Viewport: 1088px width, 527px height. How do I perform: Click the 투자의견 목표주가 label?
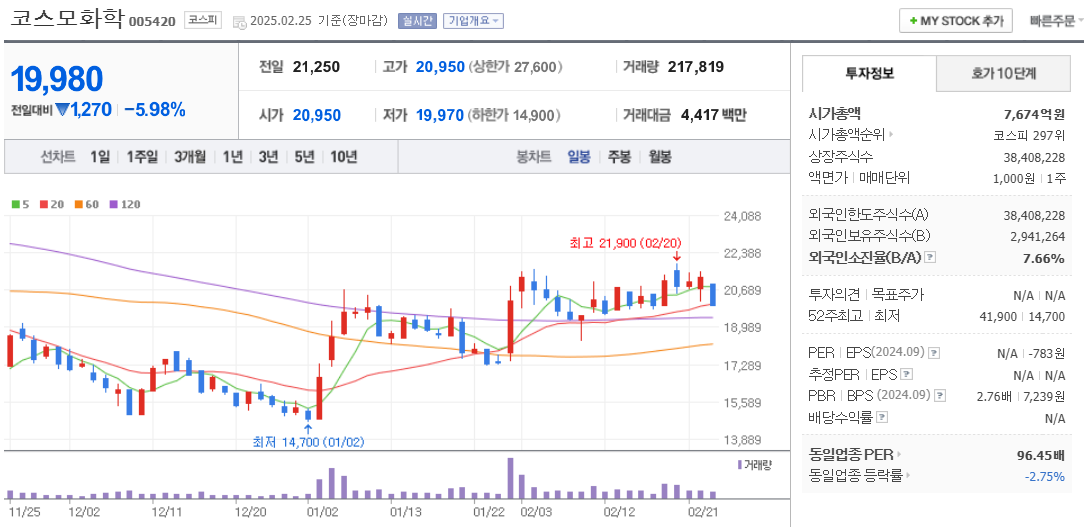click(x=867, y=295)
